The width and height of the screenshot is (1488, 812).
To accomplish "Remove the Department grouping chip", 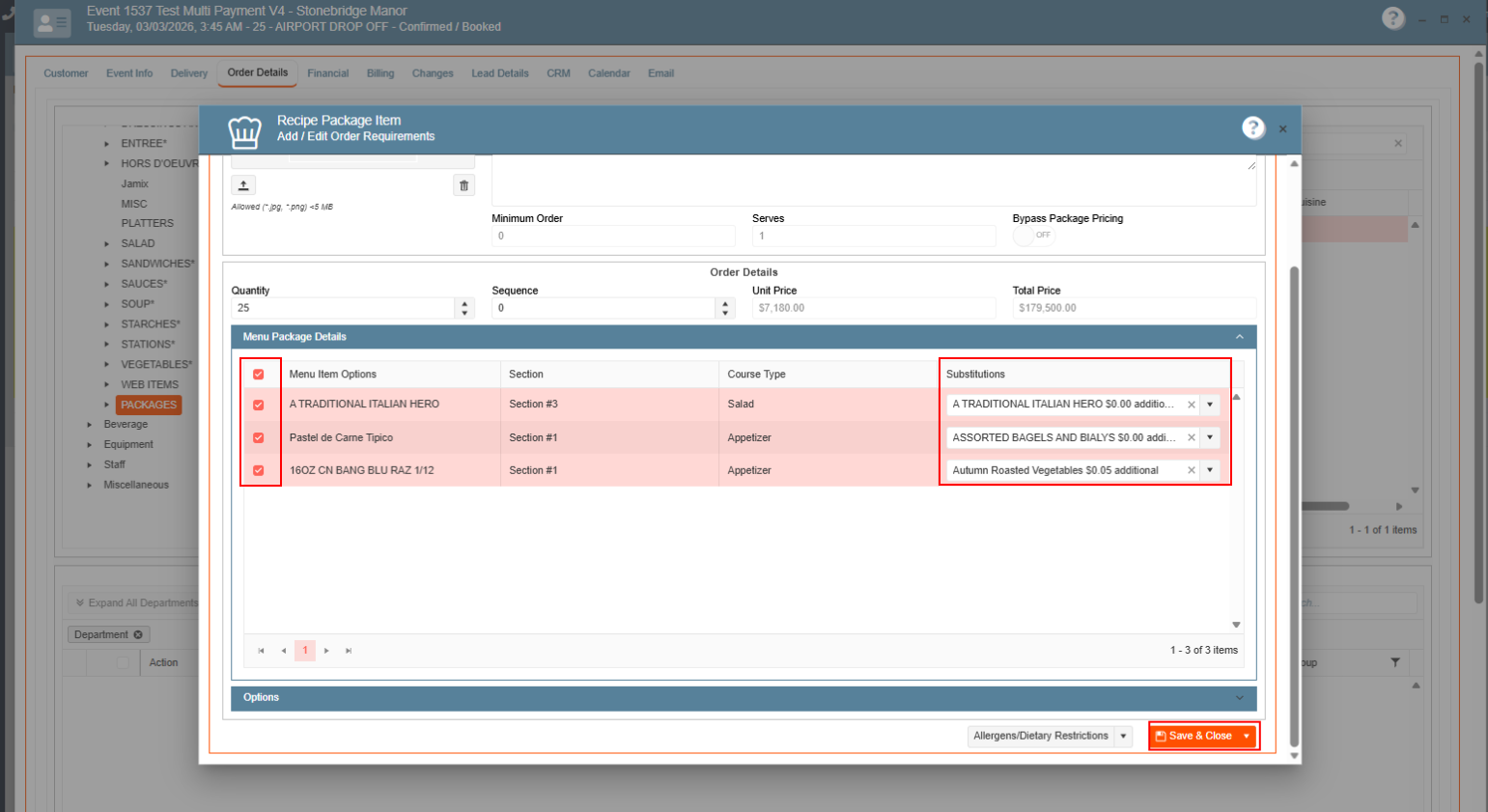I will click(138, 635).
